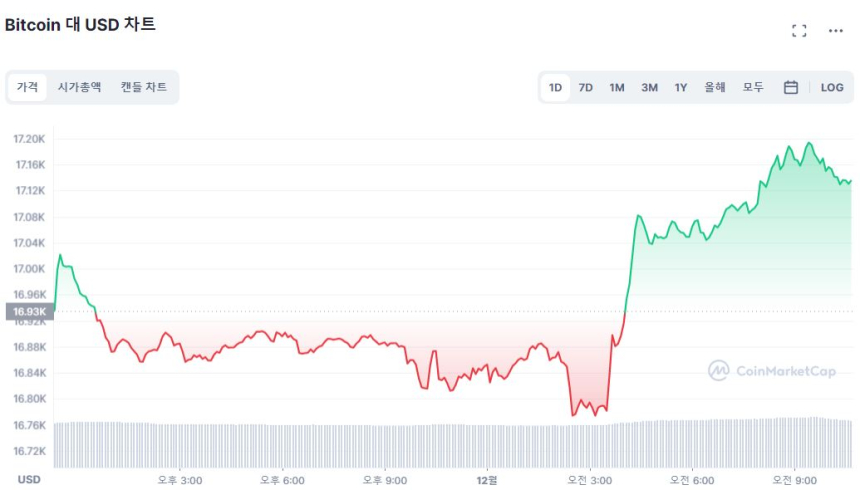Click the USD currency label on axis
Screen dimensions: 860x490
point(29,480)
